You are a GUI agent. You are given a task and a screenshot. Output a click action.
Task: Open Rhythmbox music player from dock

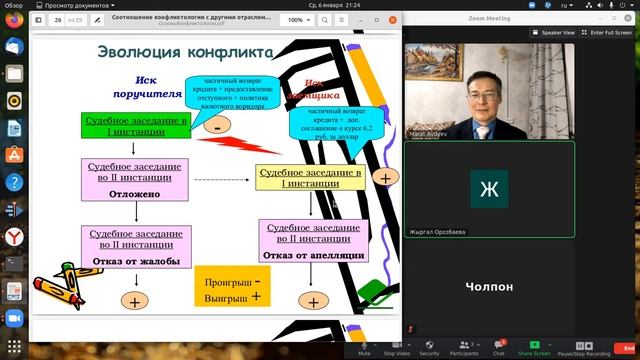[x=14, y=101]
